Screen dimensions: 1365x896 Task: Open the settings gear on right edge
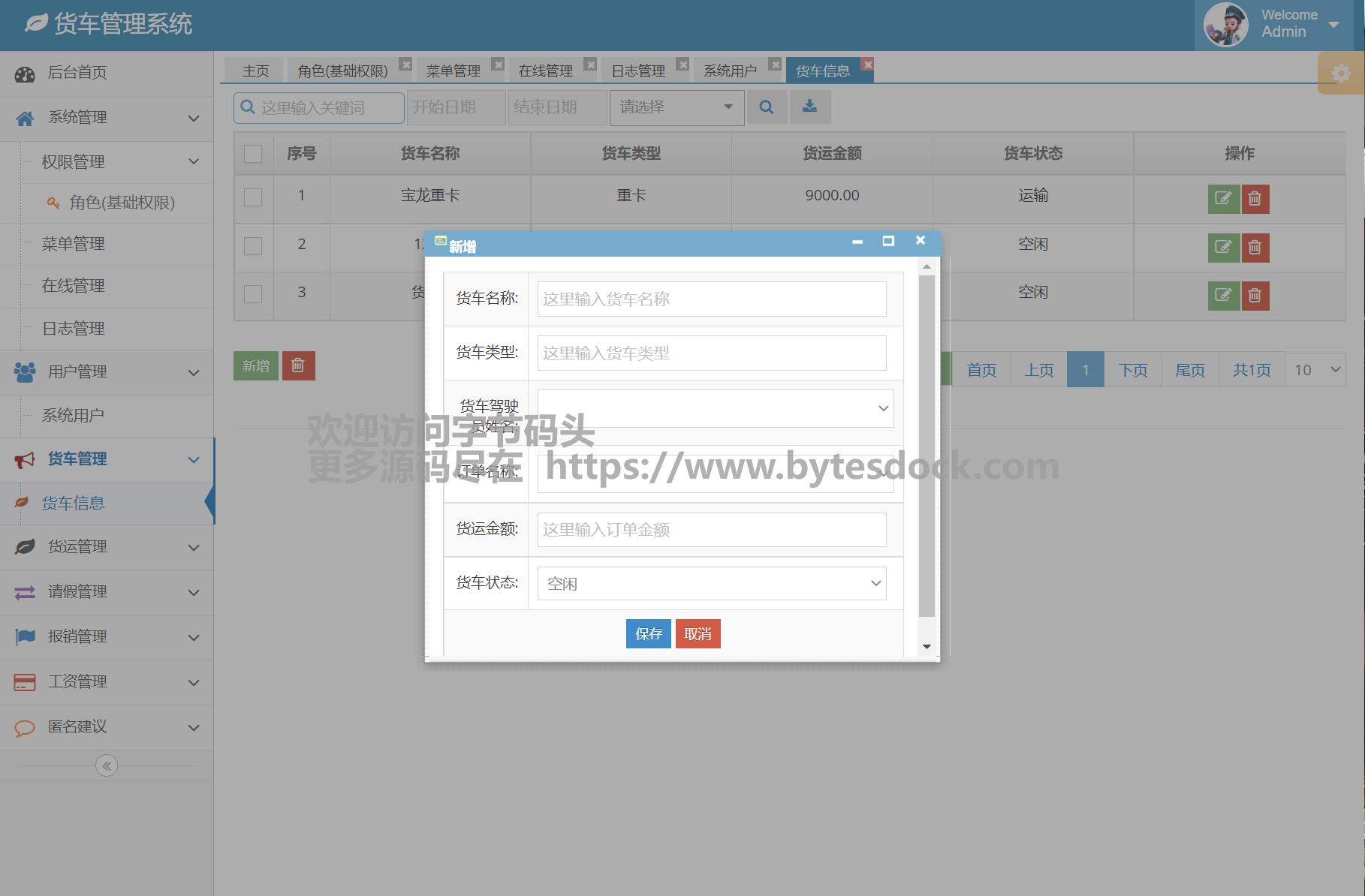tap(1340, 74)
